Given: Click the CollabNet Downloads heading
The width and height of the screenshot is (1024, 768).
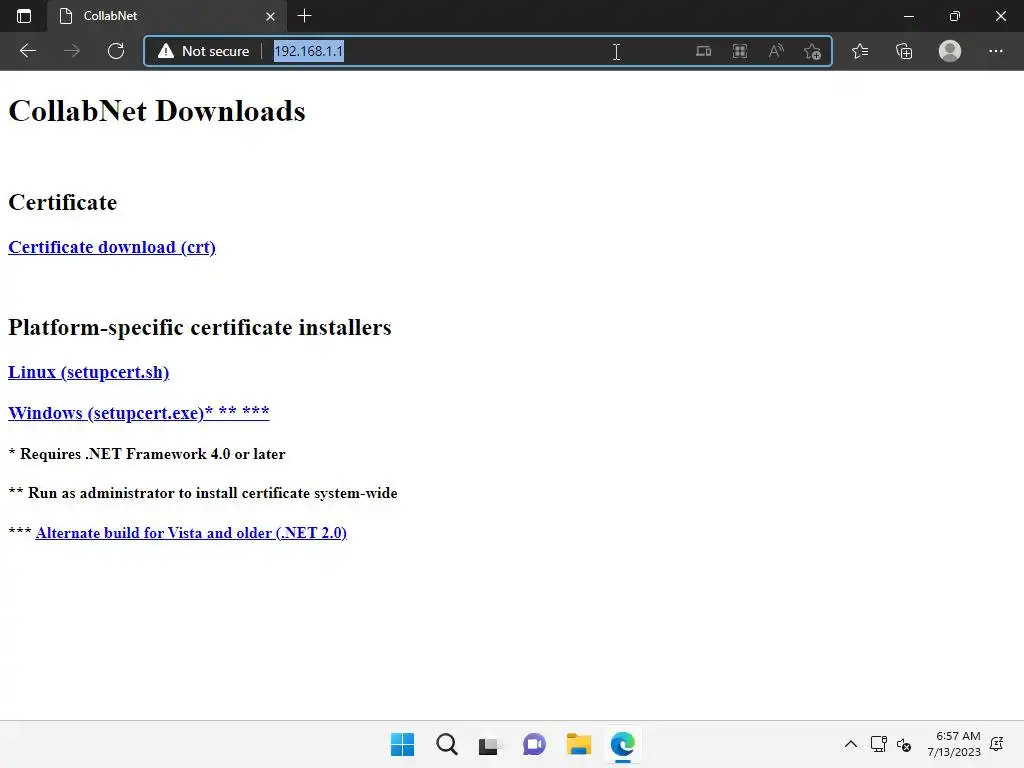Looking at the screenshot, I should [x=157, y=111].
